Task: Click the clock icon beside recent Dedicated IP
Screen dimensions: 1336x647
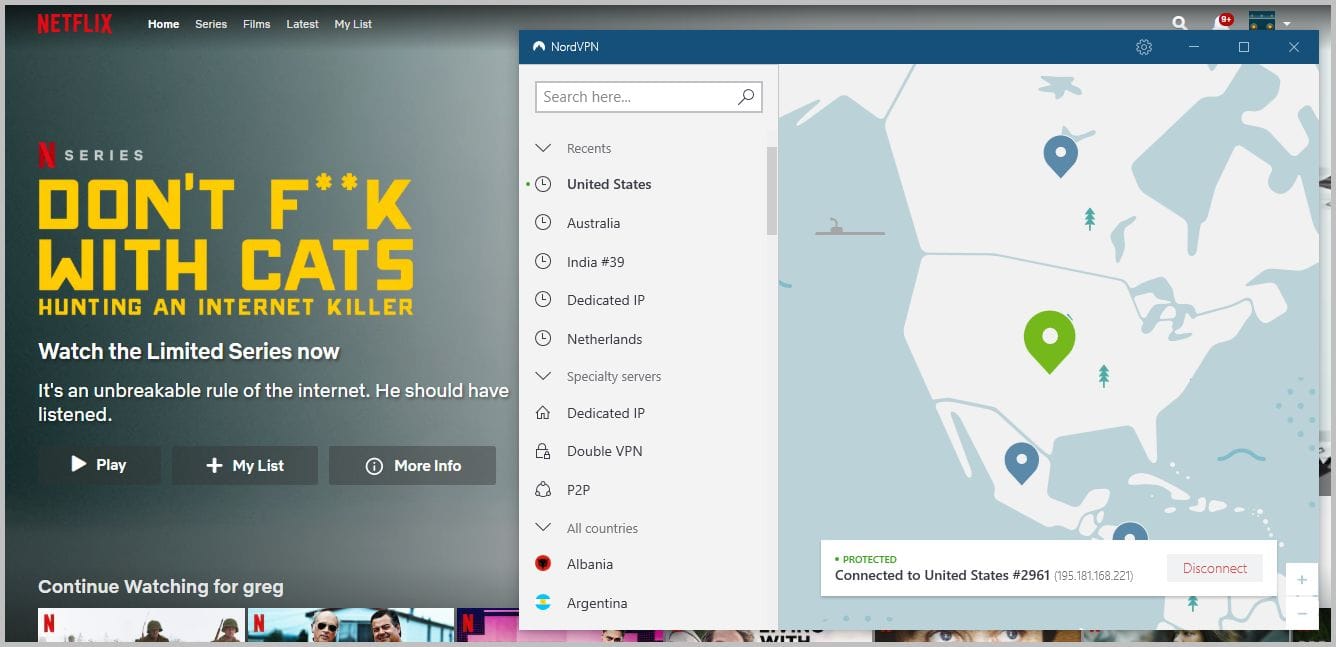Action: (x=543, y=300)
